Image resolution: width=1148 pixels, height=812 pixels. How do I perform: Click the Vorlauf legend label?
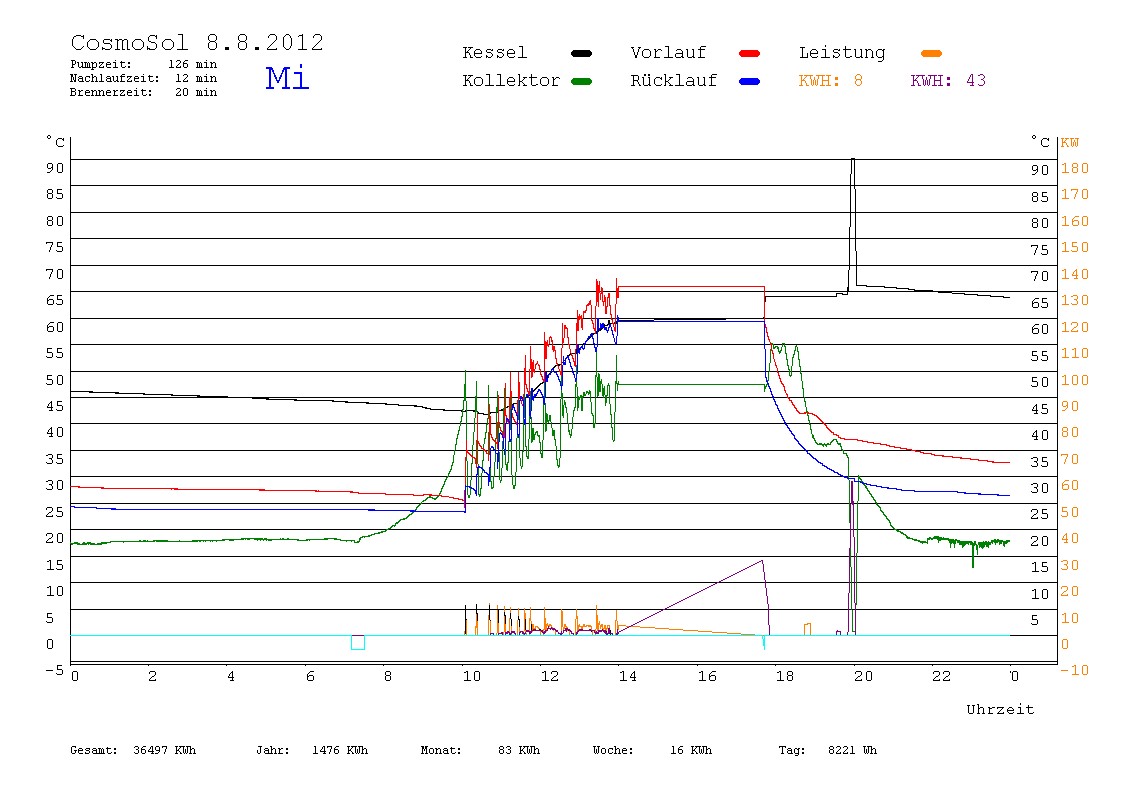(668, 53)
